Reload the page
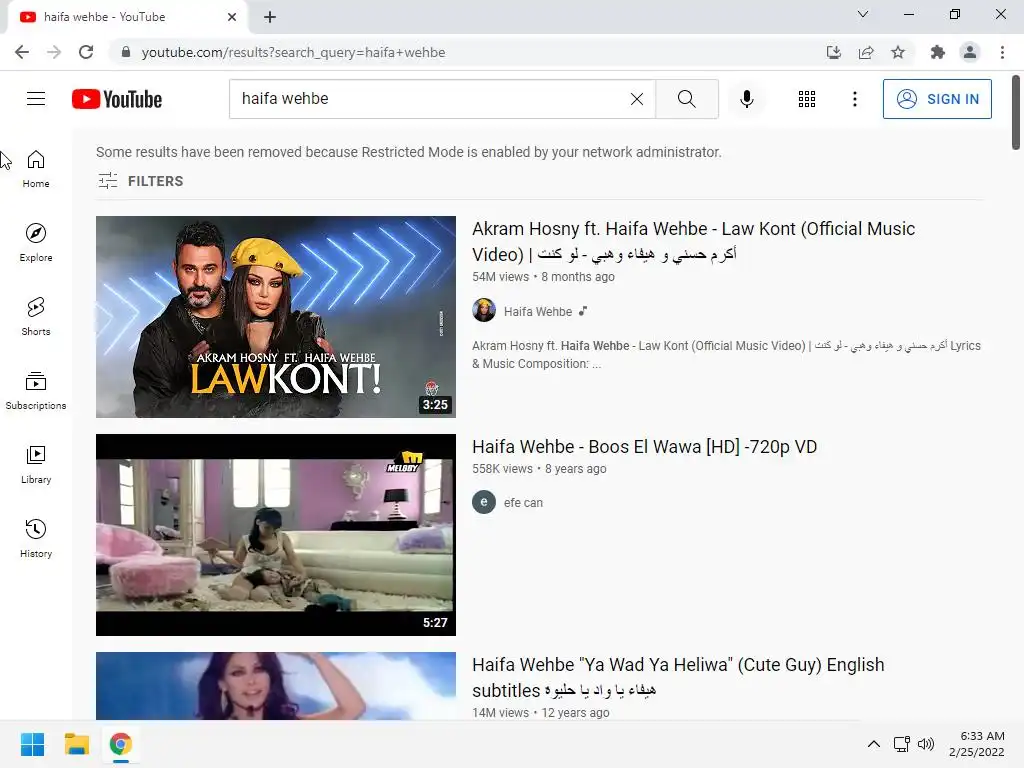Screen dimensions: 1024x768 click(86, 52)
